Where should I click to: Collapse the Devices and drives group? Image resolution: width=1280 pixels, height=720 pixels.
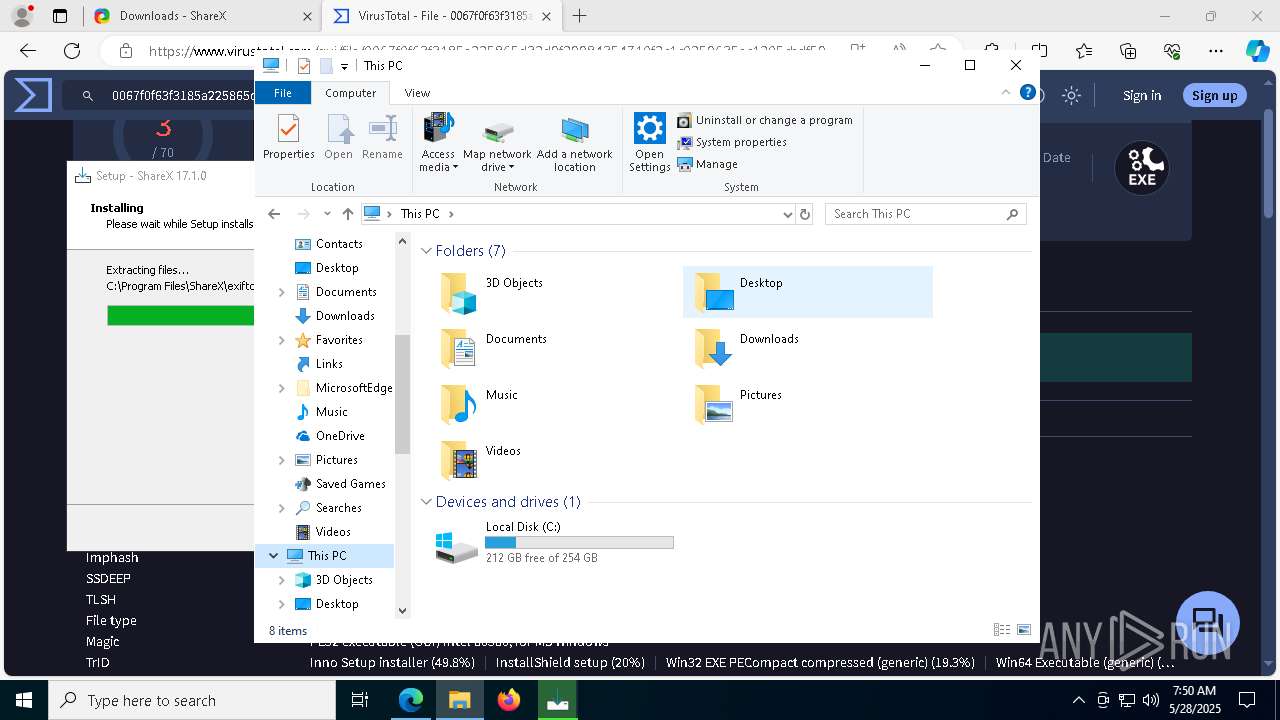pos(427,502)
